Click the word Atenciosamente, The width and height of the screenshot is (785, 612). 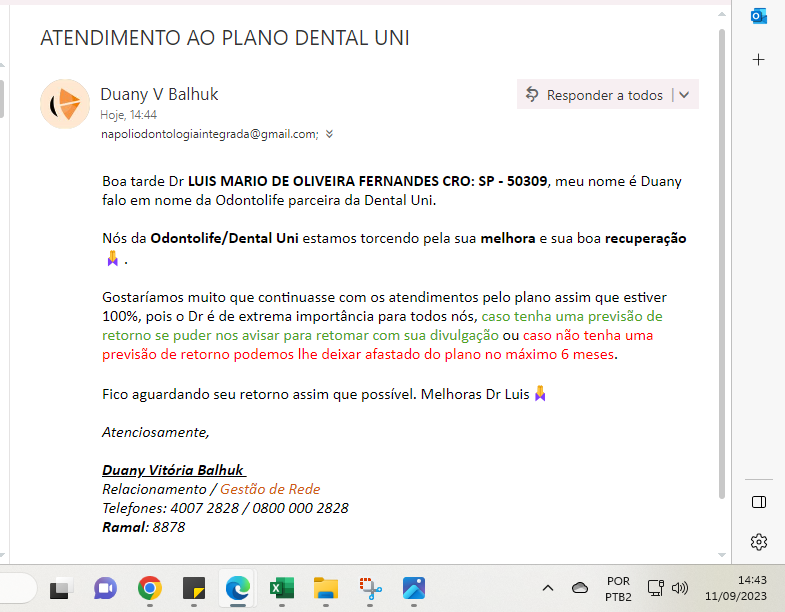click(x=156, y=433)
